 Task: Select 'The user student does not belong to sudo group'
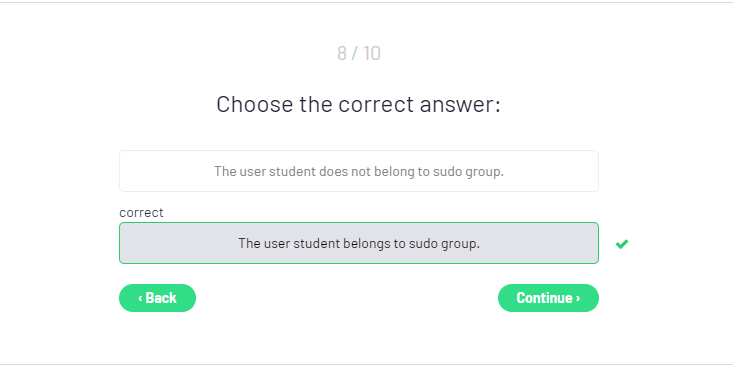coord(359,171)
